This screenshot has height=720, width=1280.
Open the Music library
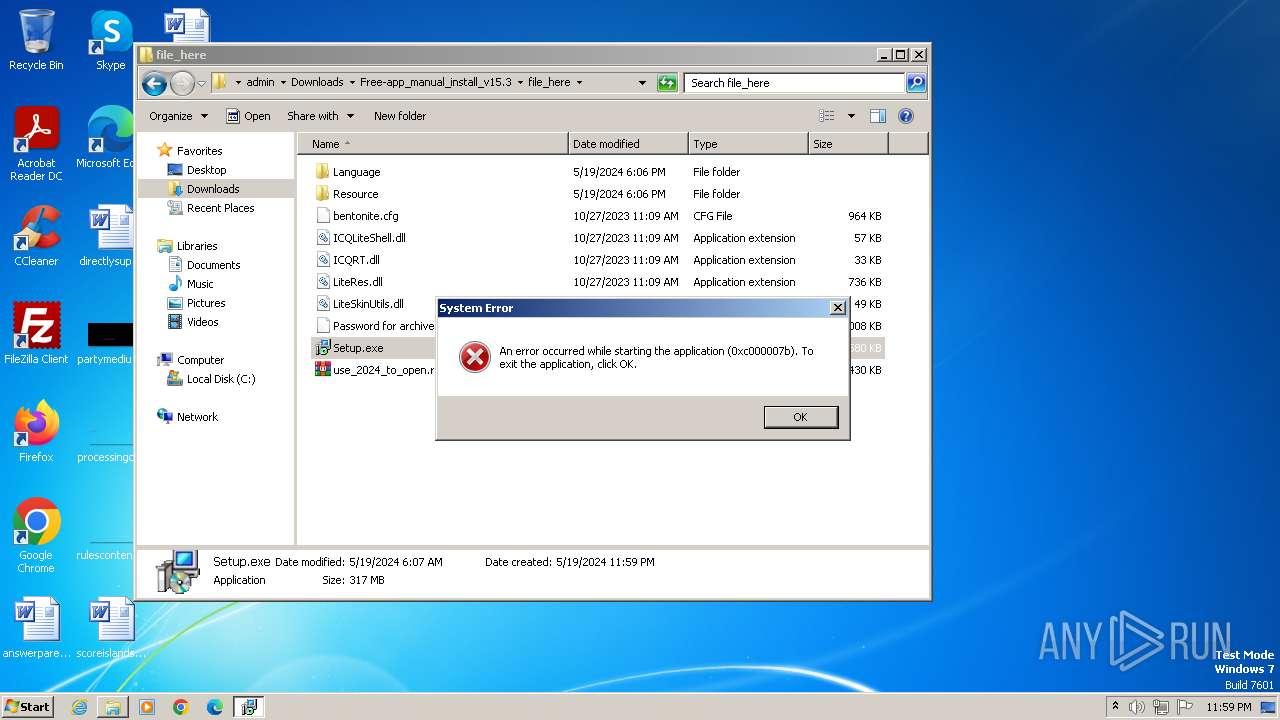point(200,284)
